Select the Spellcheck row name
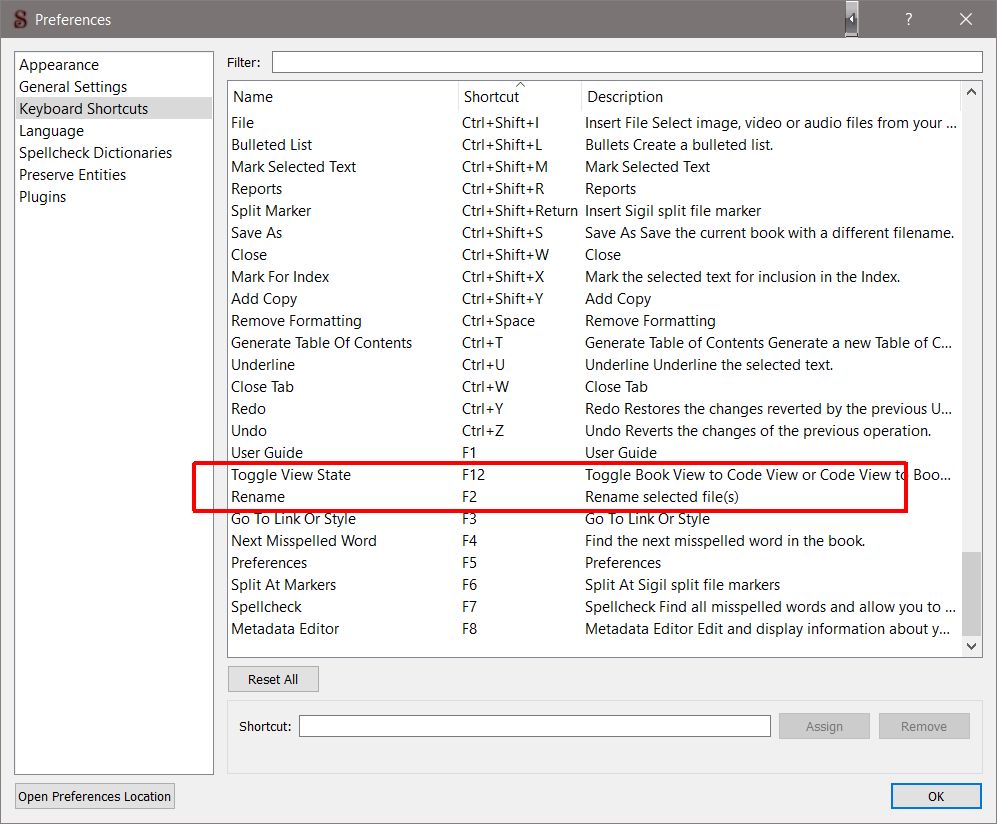997x824 pixels. point(266,607)
